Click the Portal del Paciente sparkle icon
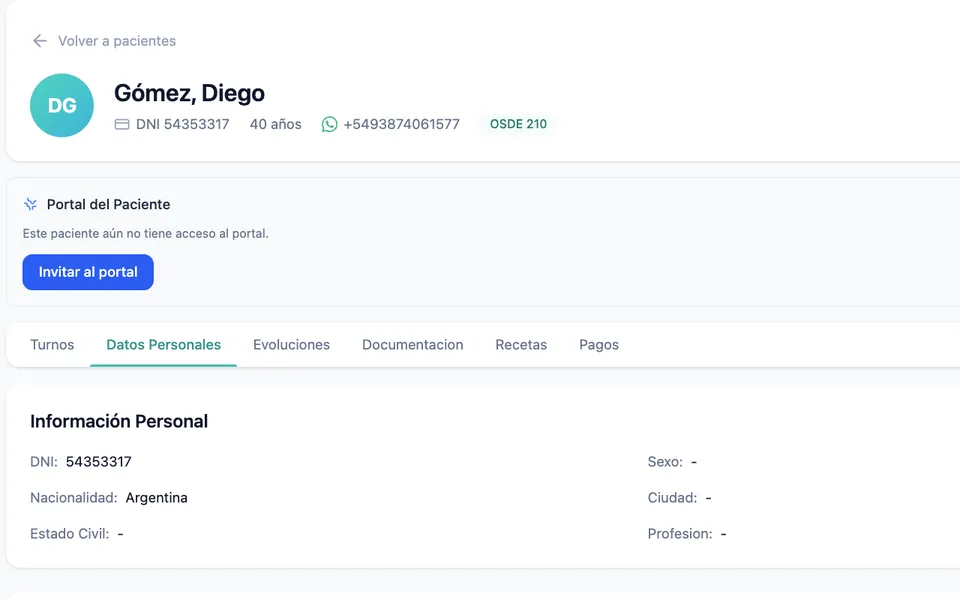Viewport: 960px width, 600px height. click(31, 204)
